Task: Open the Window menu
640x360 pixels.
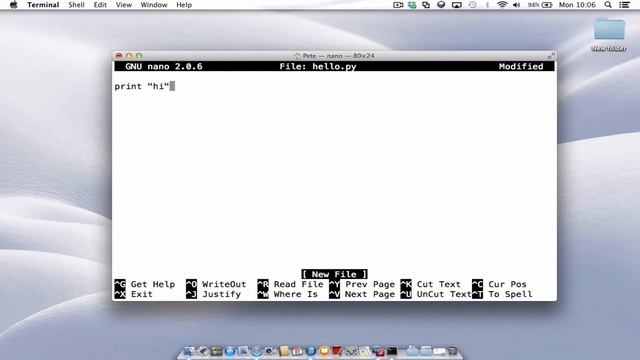Action: [x=154, y=5]
